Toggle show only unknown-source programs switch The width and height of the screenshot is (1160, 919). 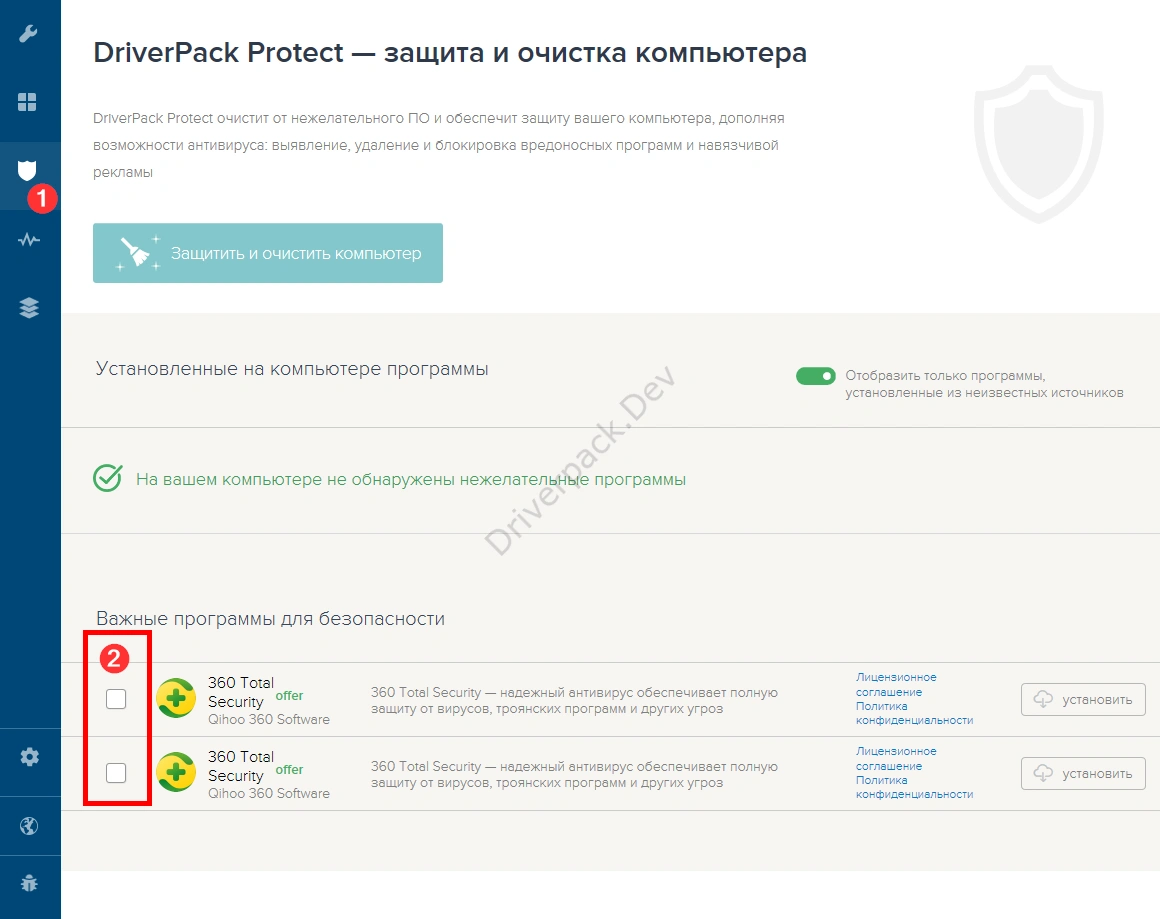(x=815, y=376)
